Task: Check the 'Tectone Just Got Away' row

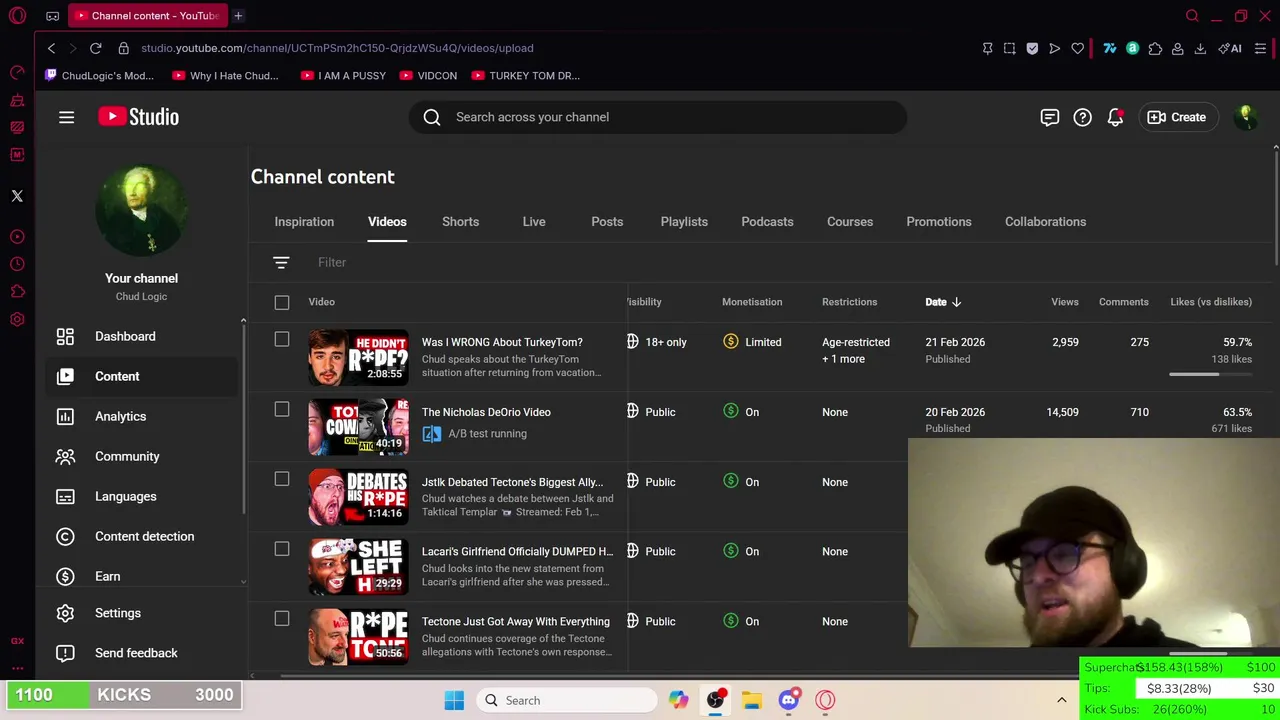Action: click(x=282, y=619)
